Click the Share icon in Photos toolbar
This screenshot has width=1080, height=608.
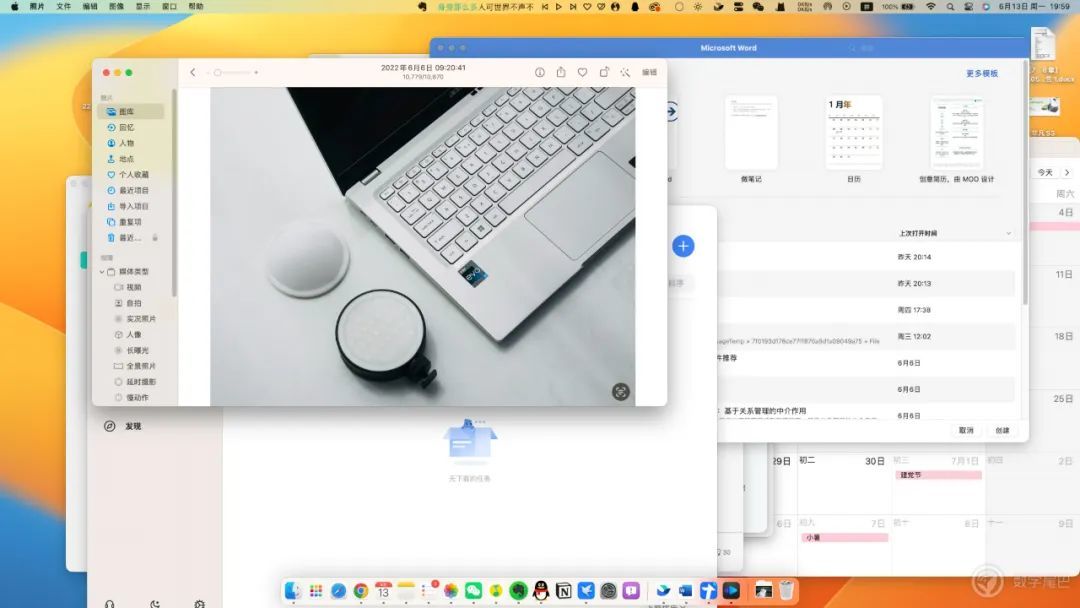click(561, 72)
